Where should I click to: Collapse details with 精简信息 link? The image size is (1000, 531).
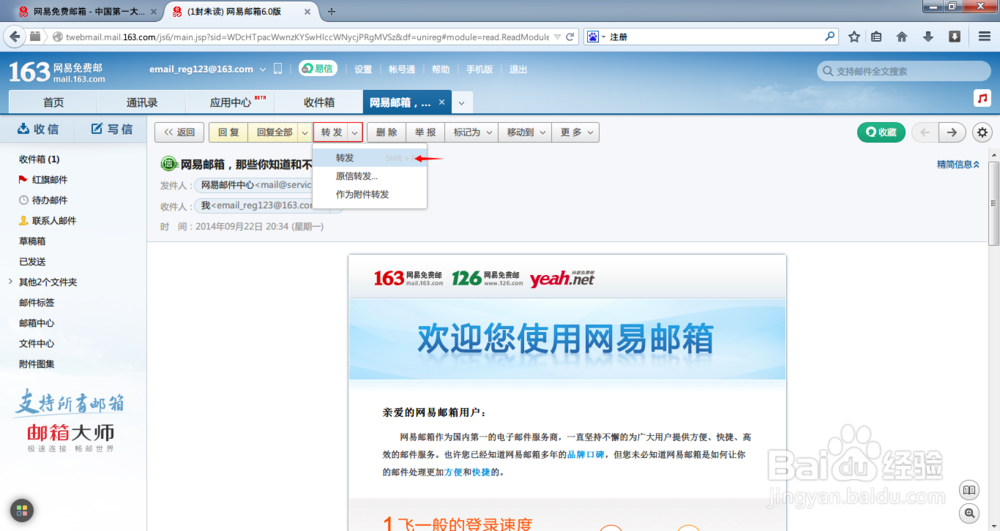tap(958, 164)
